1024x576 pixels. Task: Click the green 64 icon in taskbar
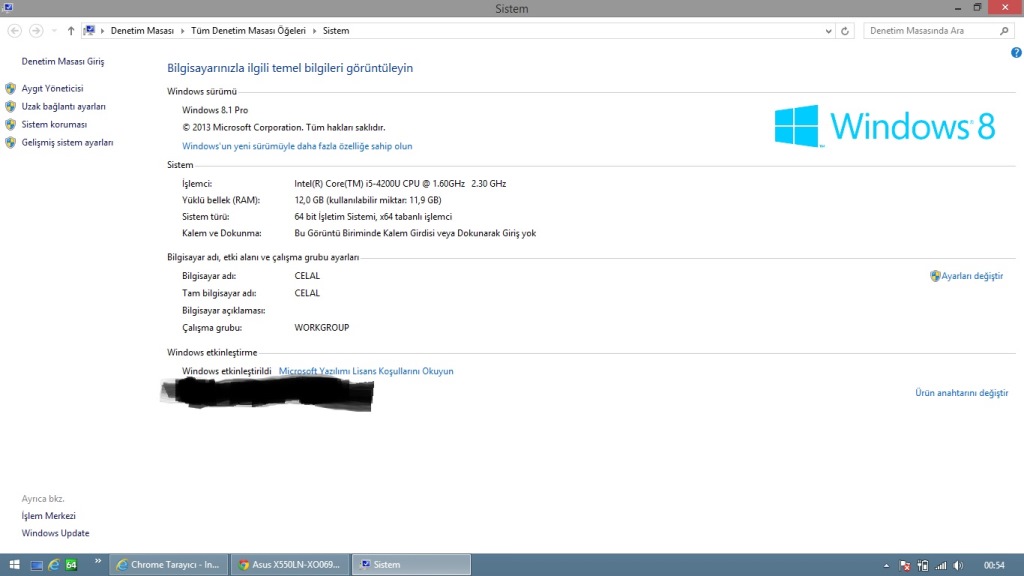(71, 565)
